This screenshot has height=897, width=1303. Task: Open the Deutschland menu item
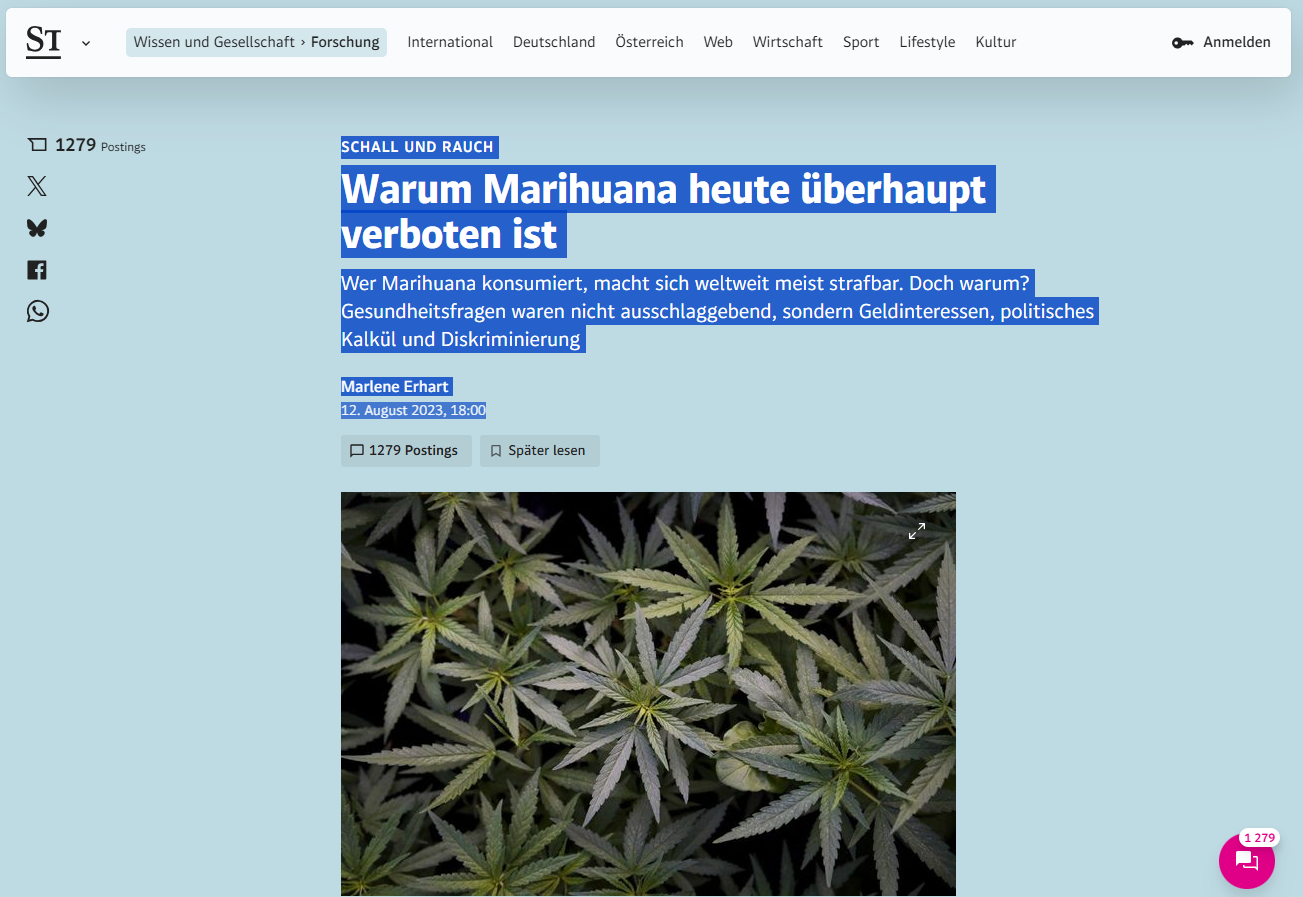tap(554, 42)
